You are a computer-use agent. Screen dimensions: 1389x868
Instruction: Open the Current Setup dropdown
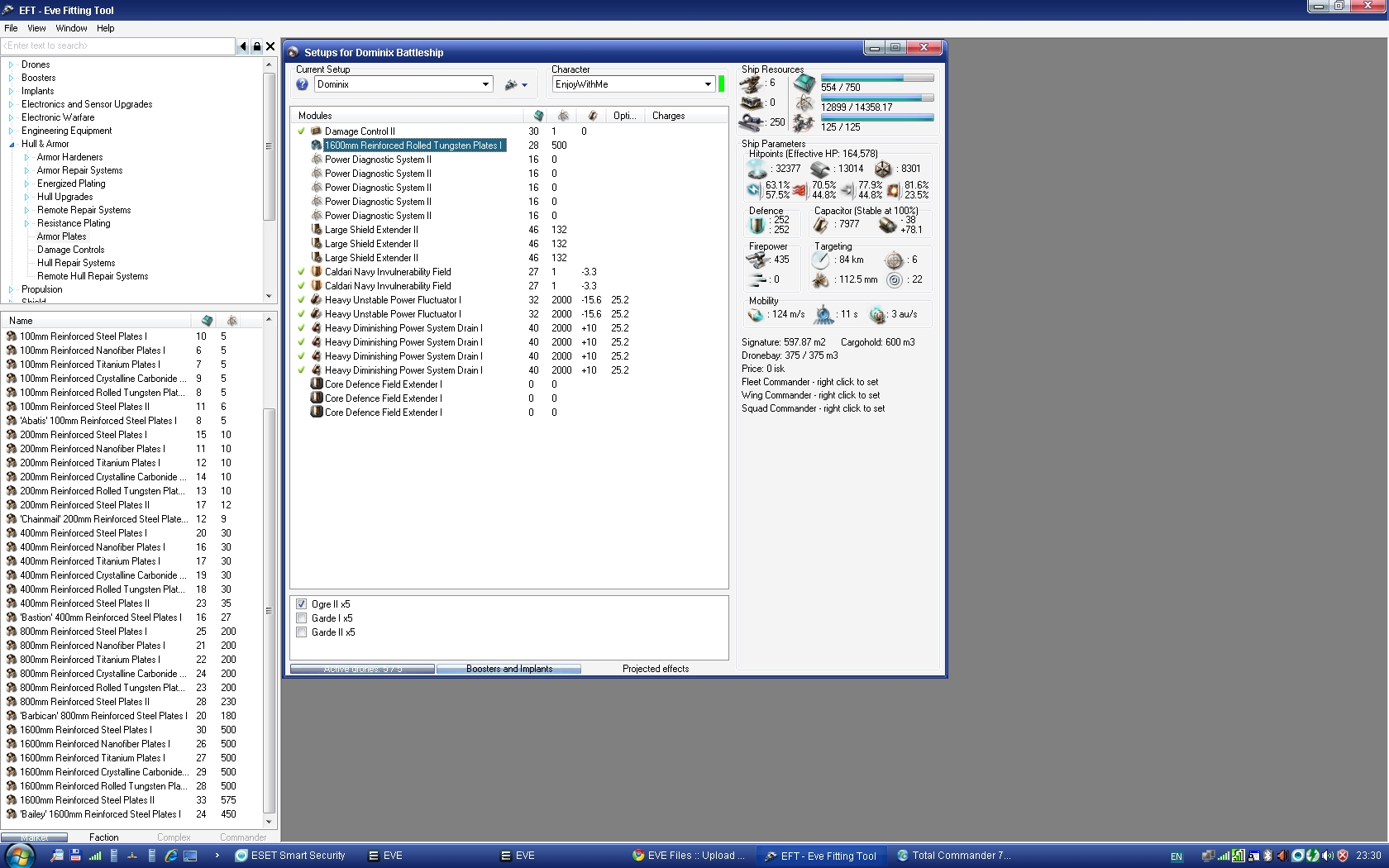coord(485,84)
